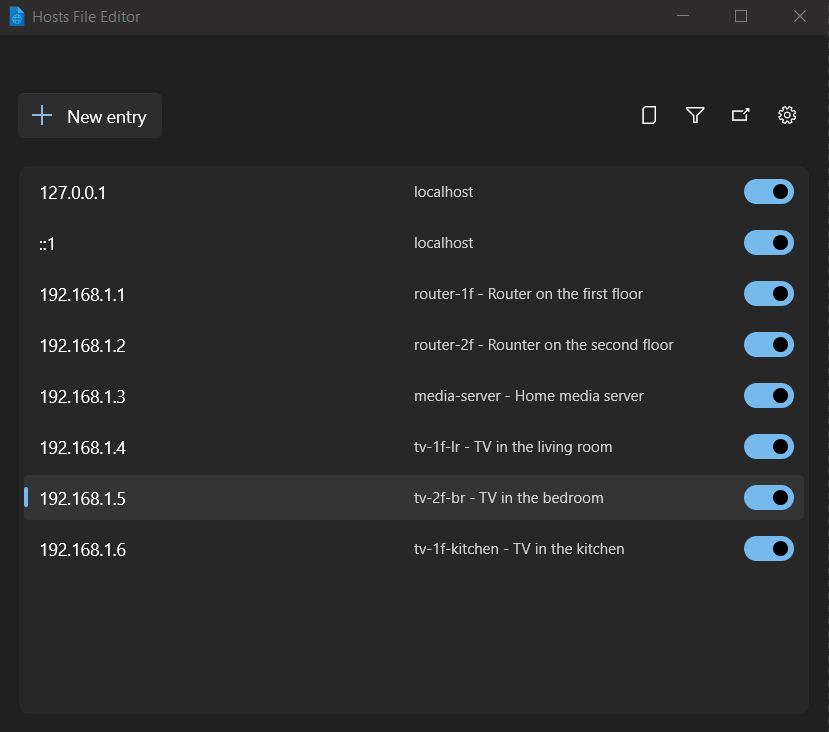Click the plus icon on New entry

pos(42,115)
